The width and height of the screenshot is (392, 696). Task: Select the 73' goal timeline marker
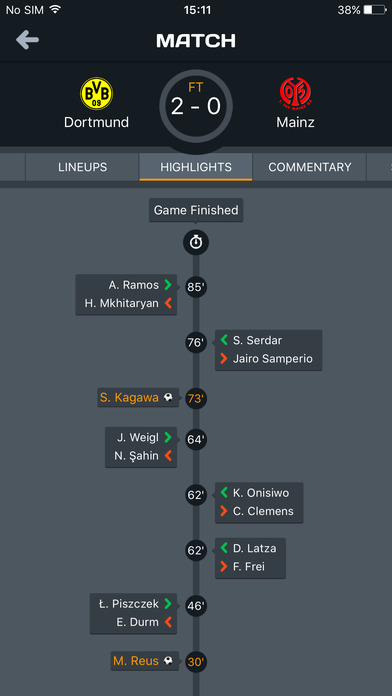point(196,399)
